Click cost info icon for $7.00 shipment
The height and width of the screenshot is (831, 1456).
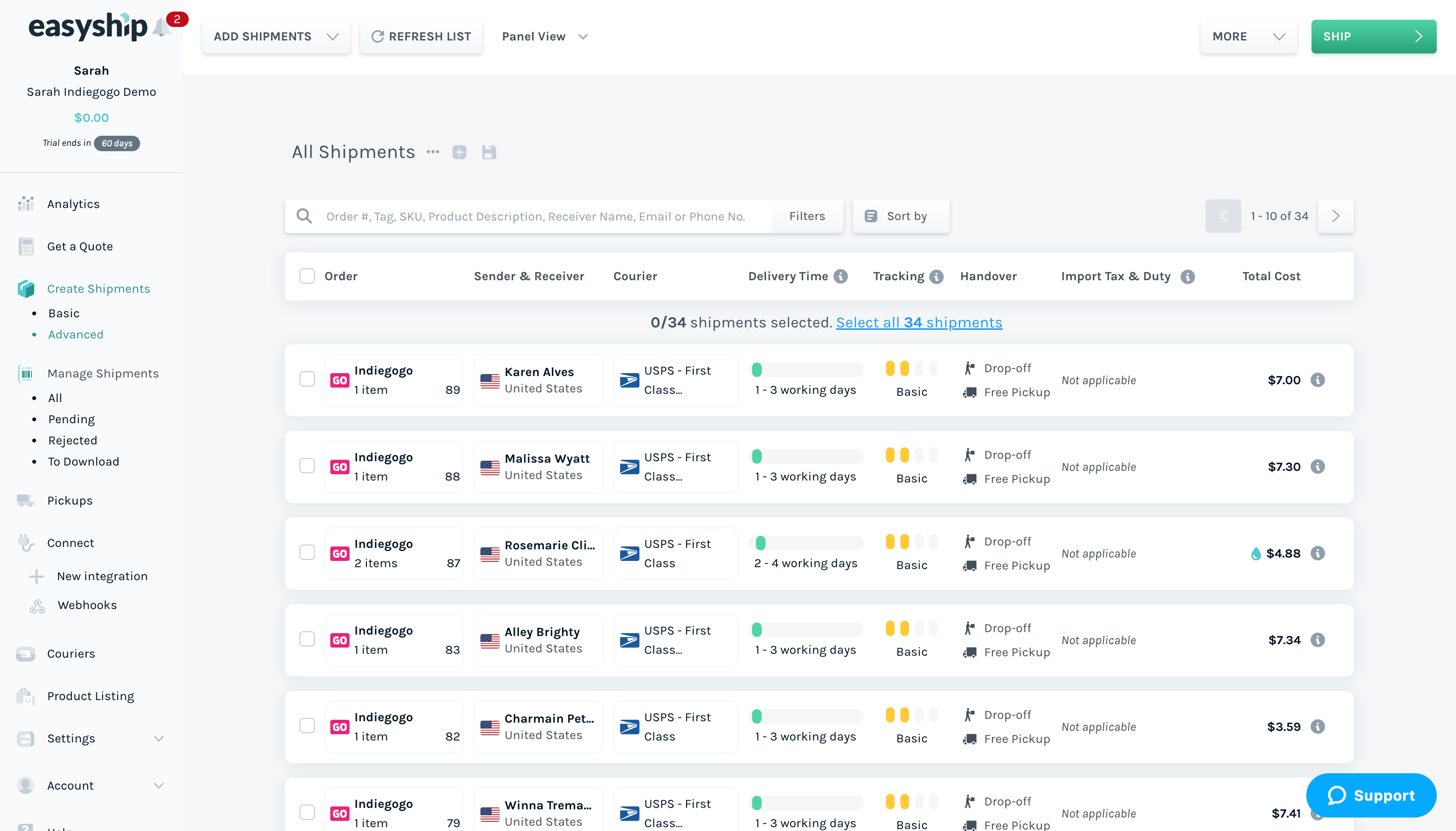pos(1317,380)
